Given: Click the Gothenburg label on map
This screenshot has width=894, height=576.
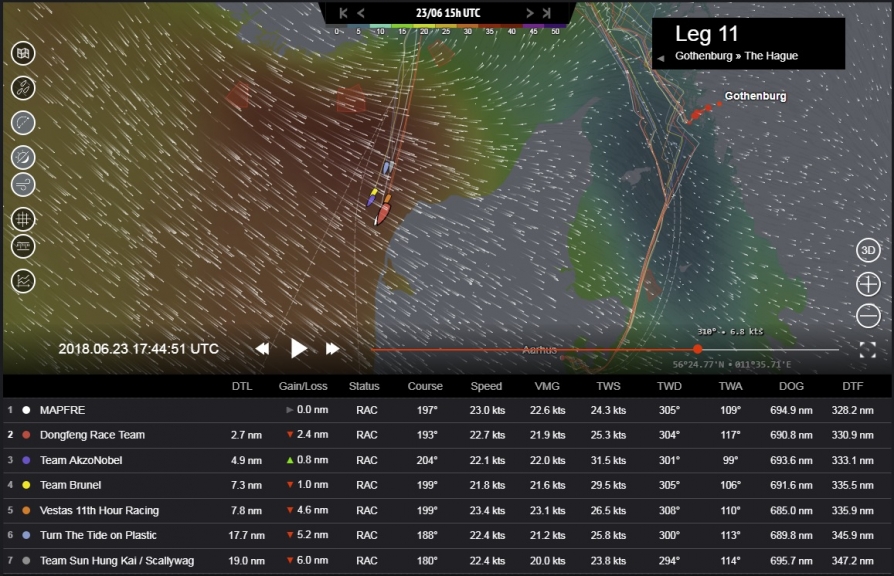Looking at the screenshot, I should tap(755, 96).
